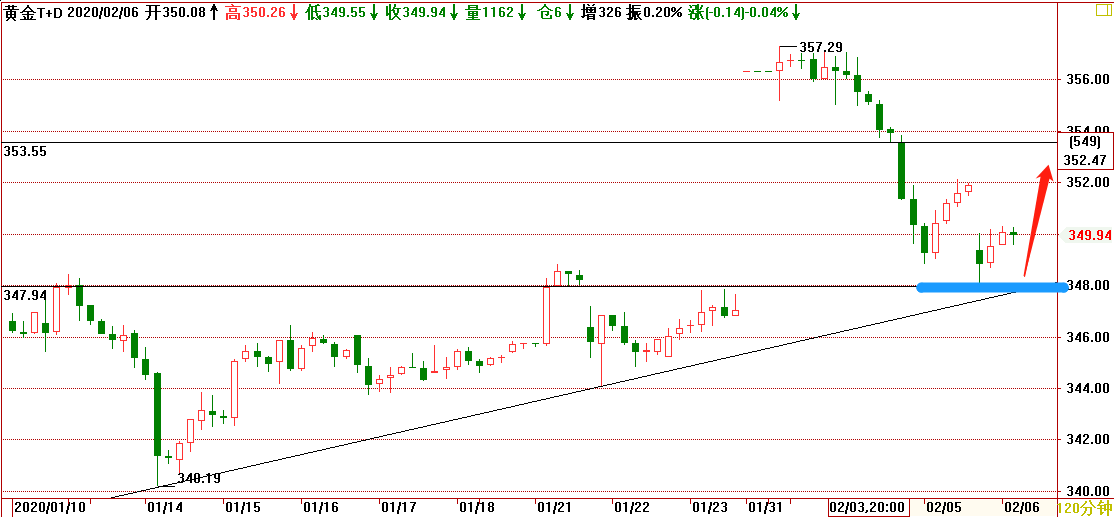1114x517 pixels.
Task: Click the 02/06 date axis label
Action: 1021,508
